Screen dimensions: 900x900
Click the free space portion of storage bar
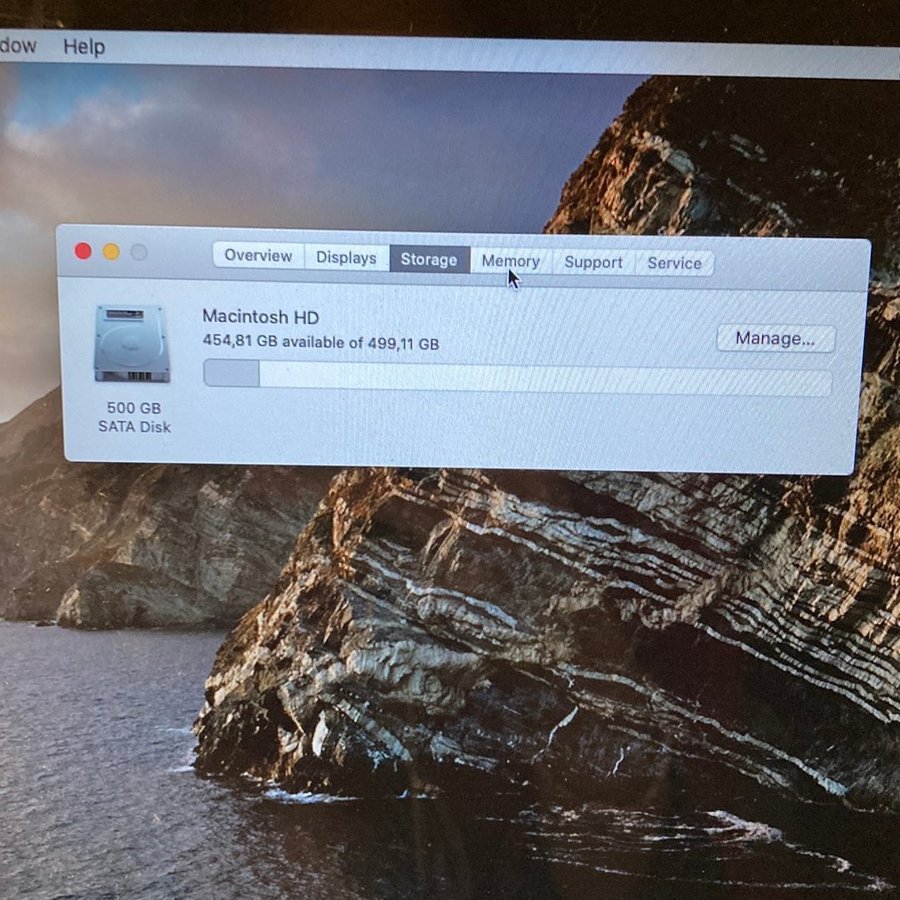pyautogui.click(x=545, y=380)
